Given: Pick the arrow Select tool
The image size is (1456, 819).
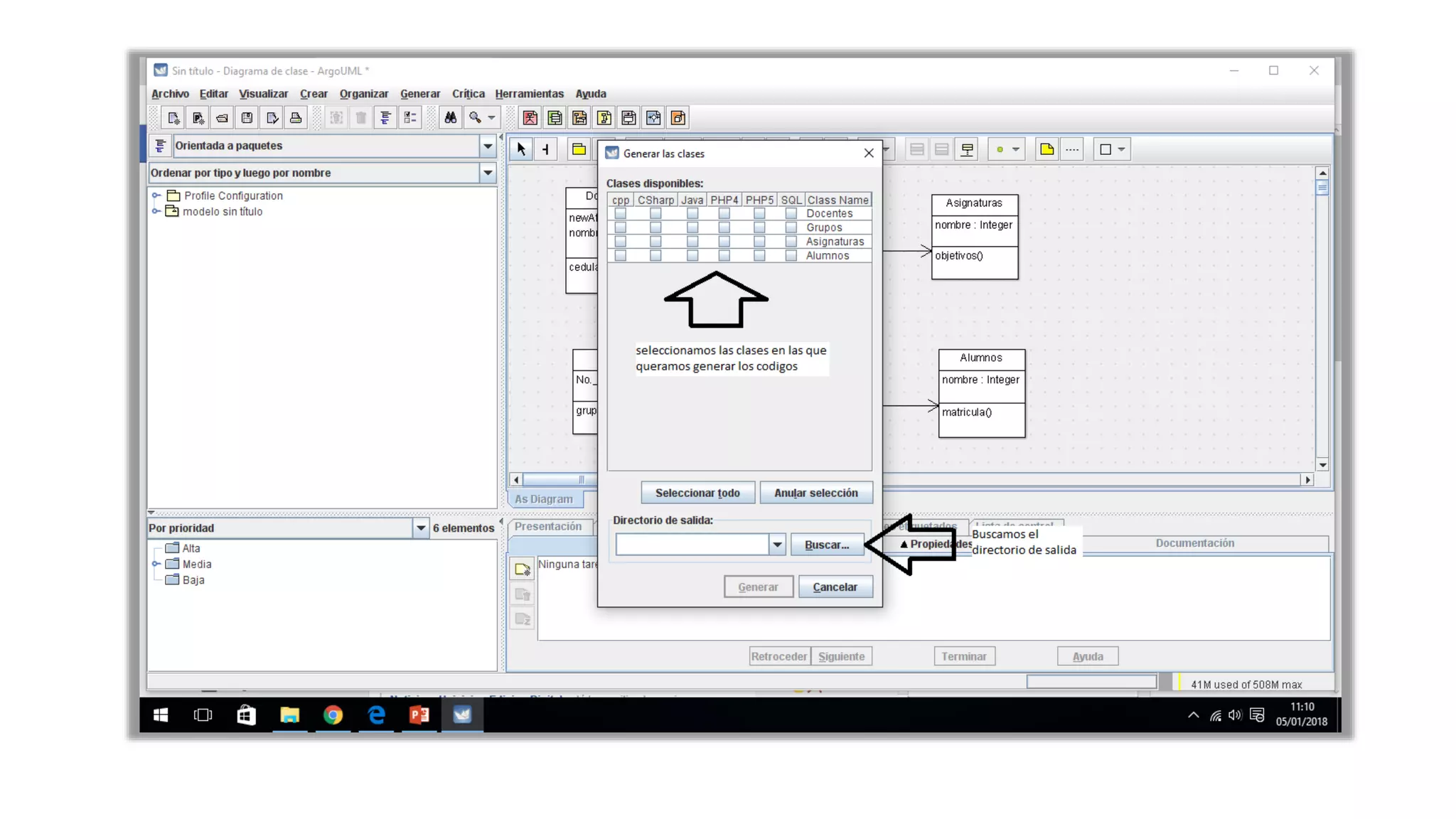Looking at the screenshot, I should (x=521, y=149).
